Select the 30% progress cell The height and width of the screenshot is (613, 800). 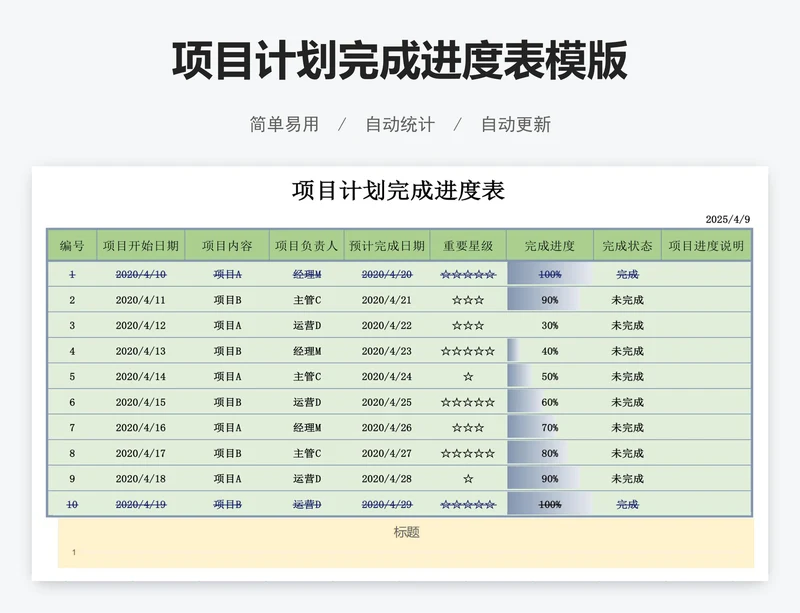click(550, 326)
